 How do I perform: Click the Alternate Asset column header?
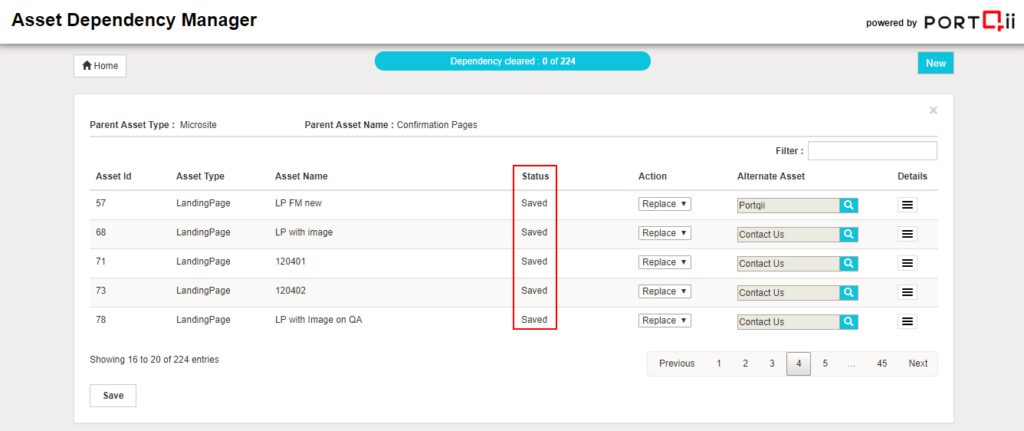[x=771, y=176]
